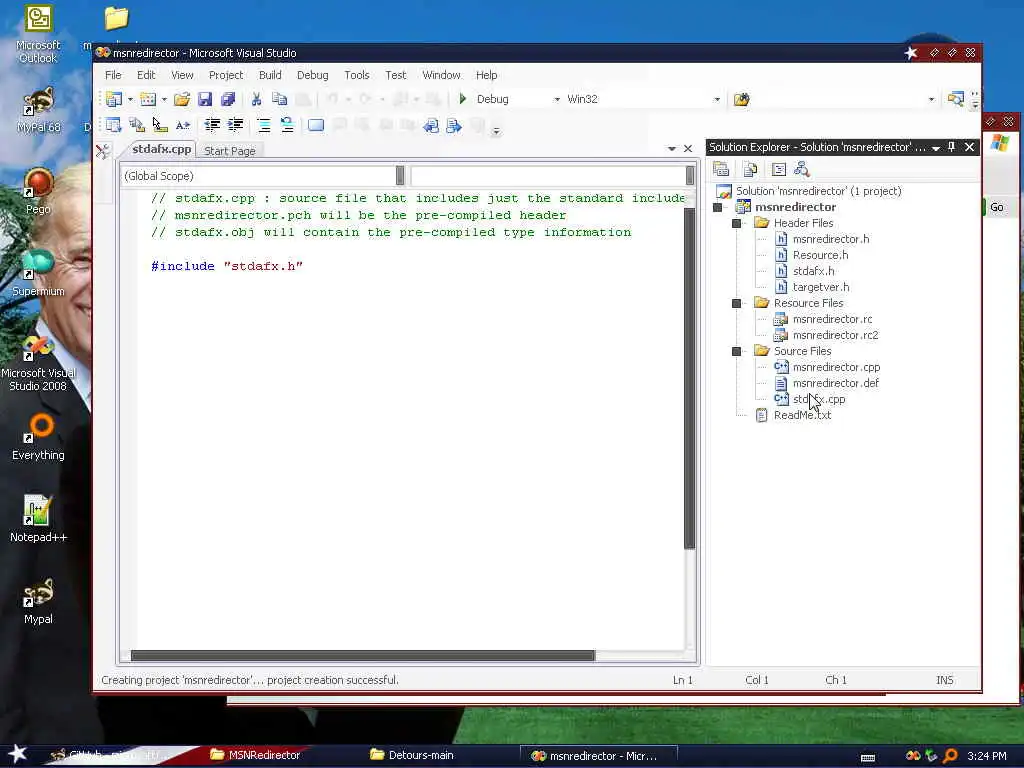Click the Display Object Member List icon
The image size is (1024, 768).
click(114, 125)
